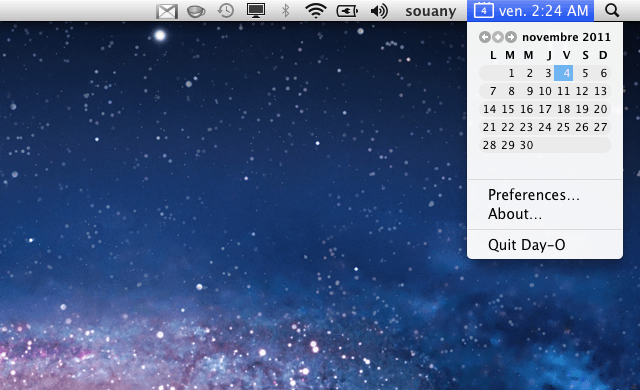The width and height of the screenshot is (640, 390).
Task: Click date 27 in the calendar
Action: click(x=600, y=127)
